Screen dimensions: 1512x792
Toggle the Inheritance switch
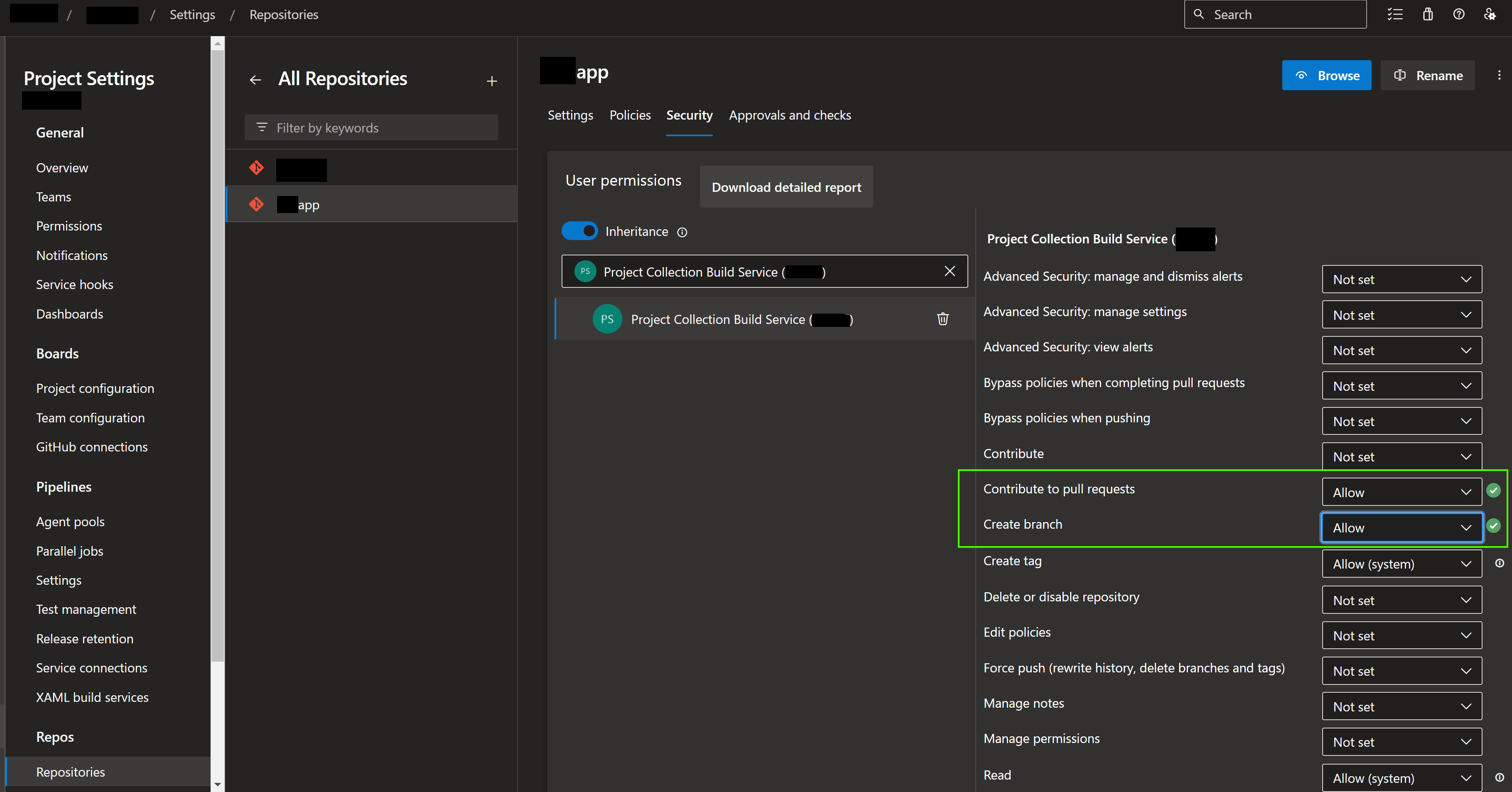(580, 231)
